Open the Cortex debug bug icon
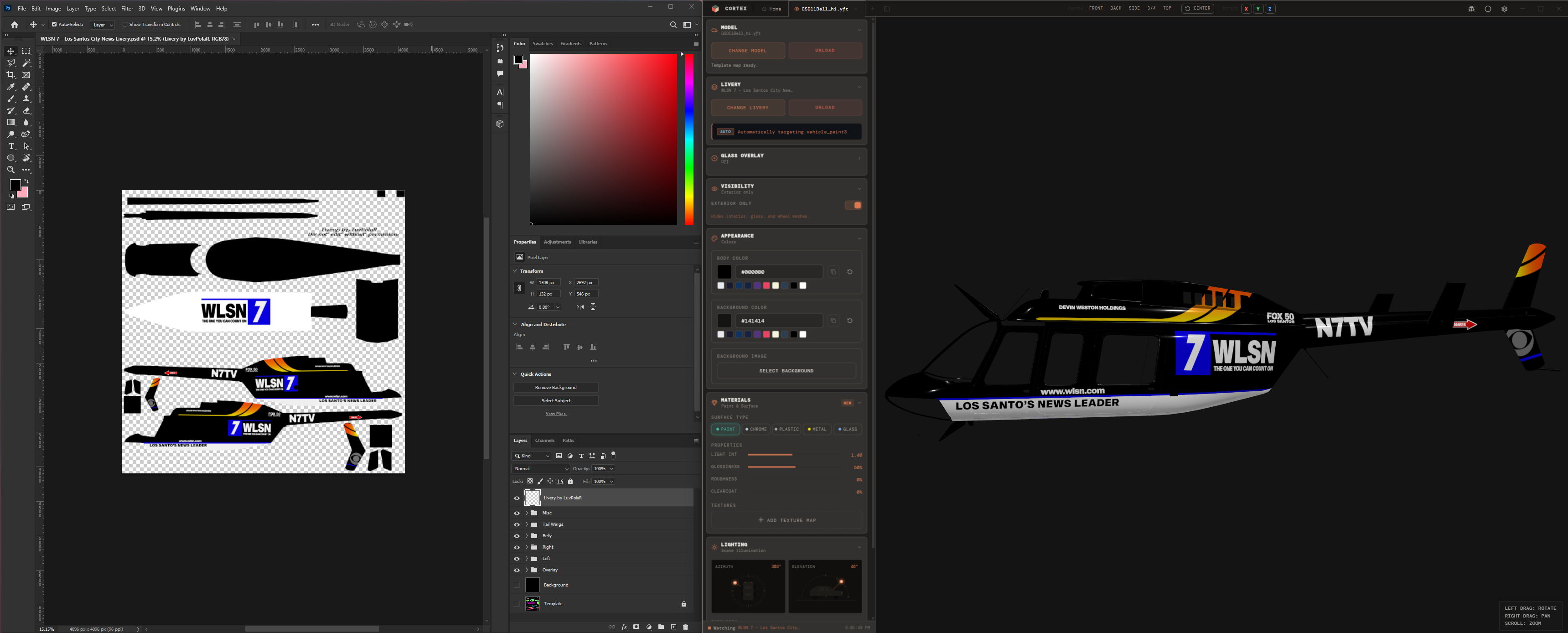 [1471, 9]
